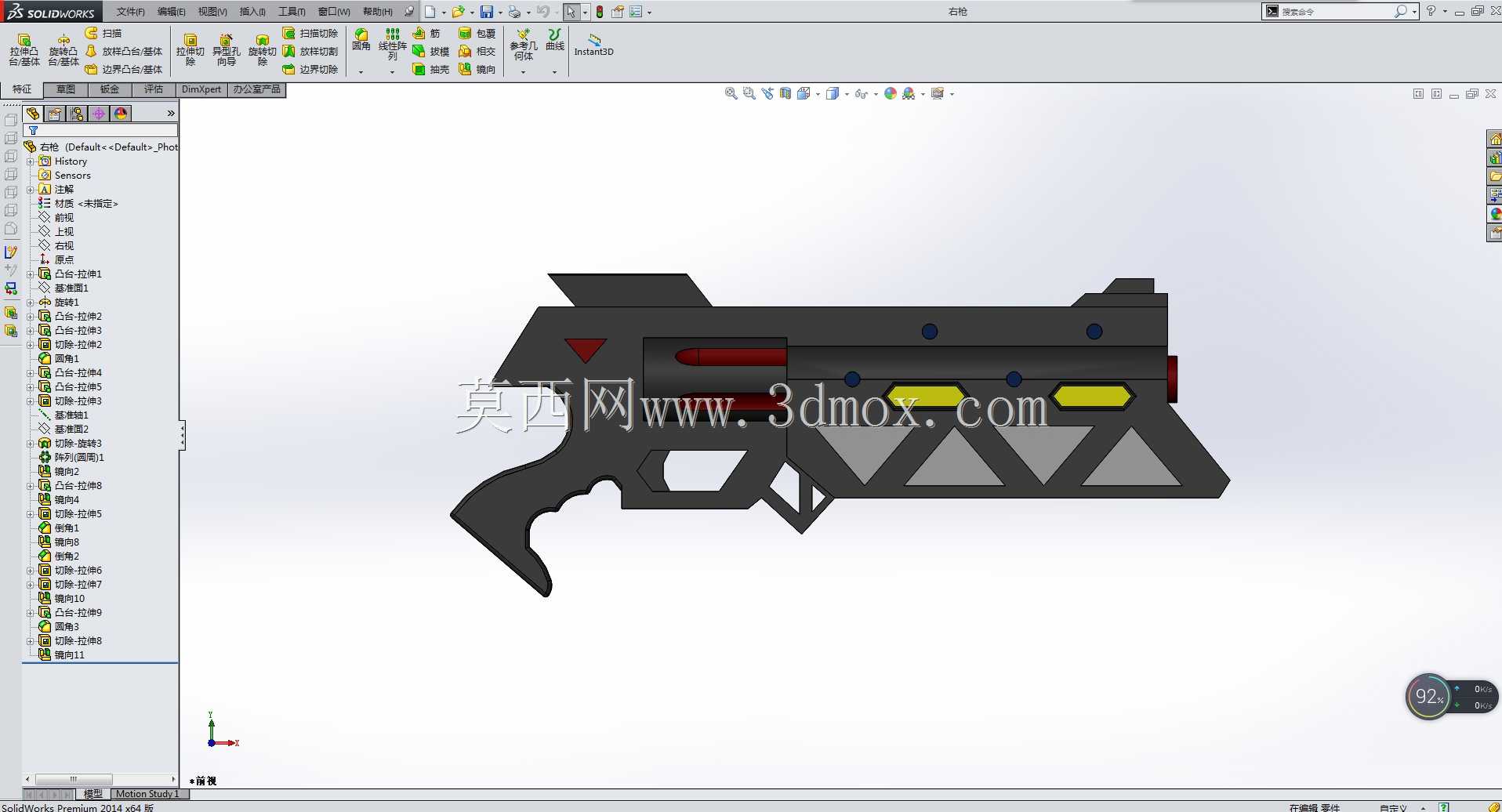Switch to the 钣金 sheet metal tab
Image resolution: width=1502 pixels, height=812 pixels.
[110, 89]
